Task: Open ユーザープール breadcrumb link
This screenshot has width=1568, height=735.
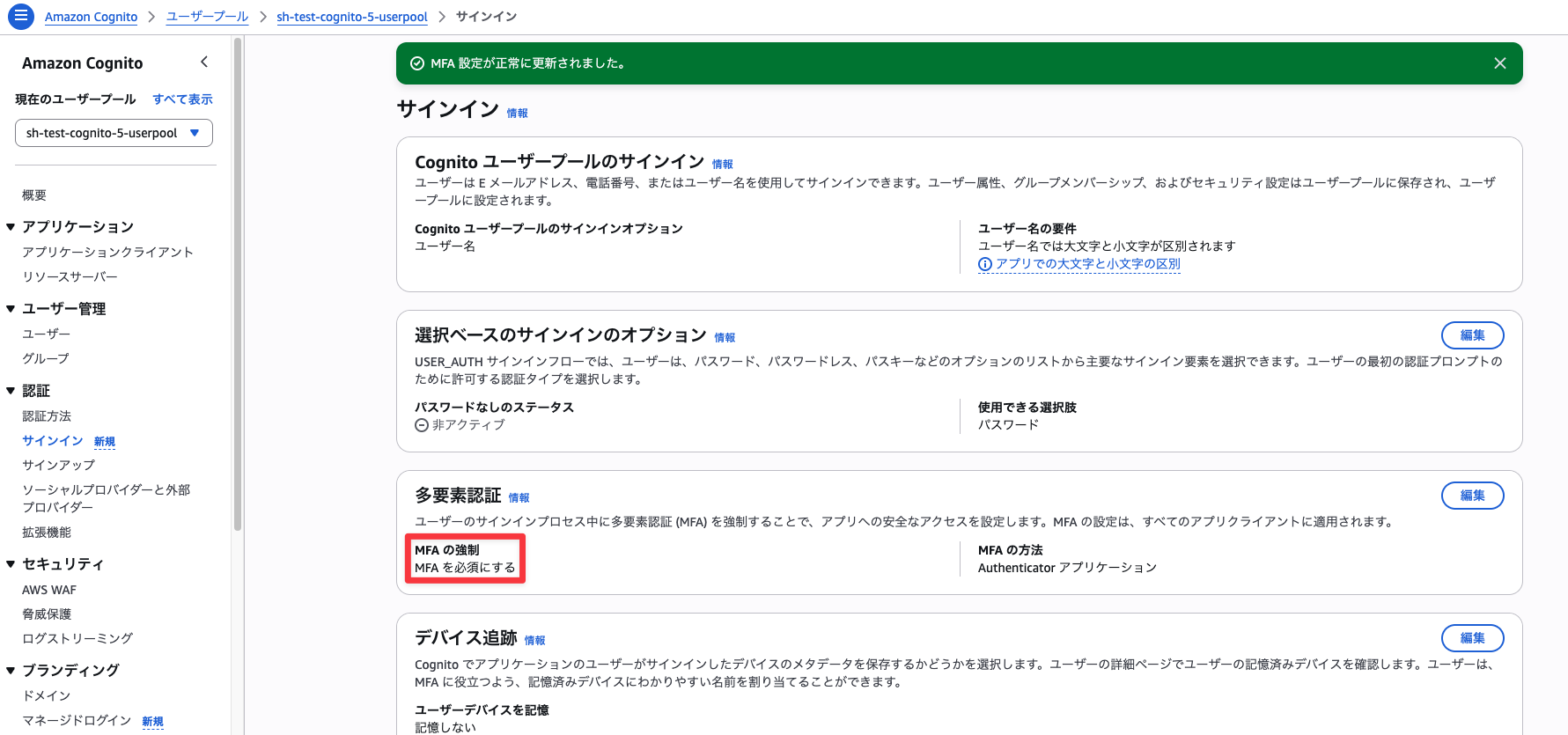Action: point(207,17)
